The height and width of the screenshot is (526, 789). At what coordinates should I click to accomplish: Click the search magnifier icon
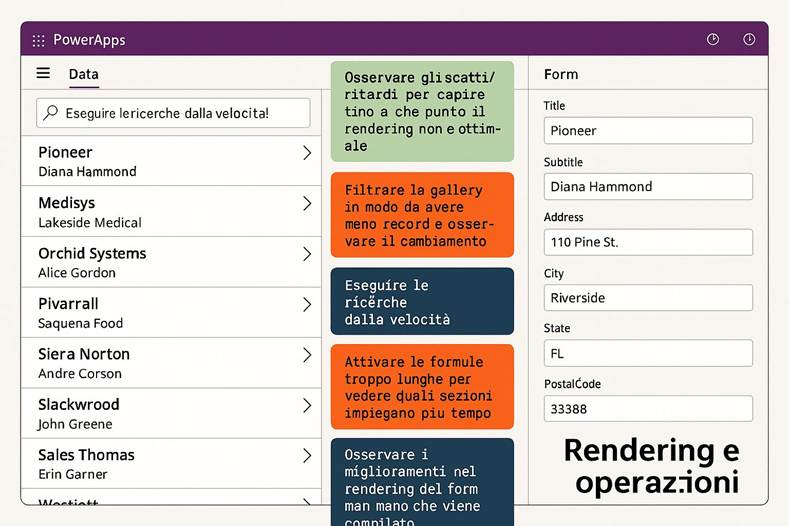(50, 113)
